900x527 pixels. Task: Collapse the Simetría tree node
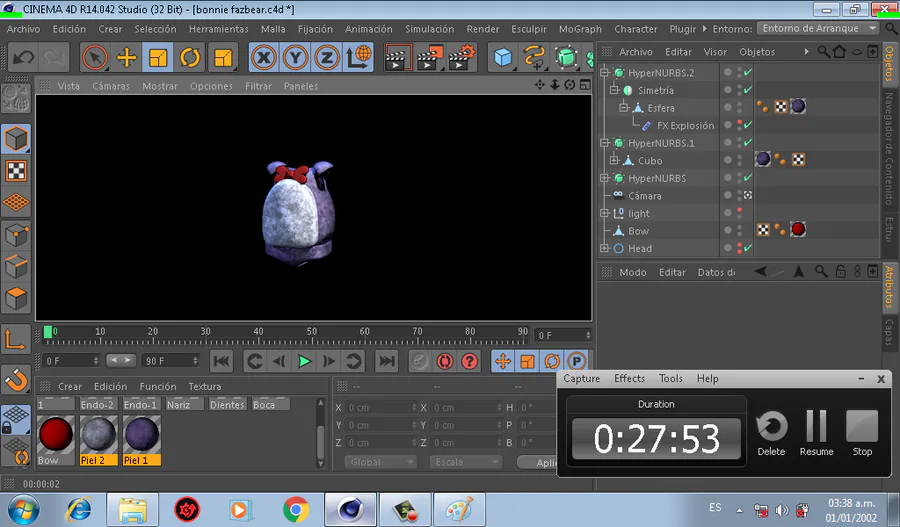614,90
